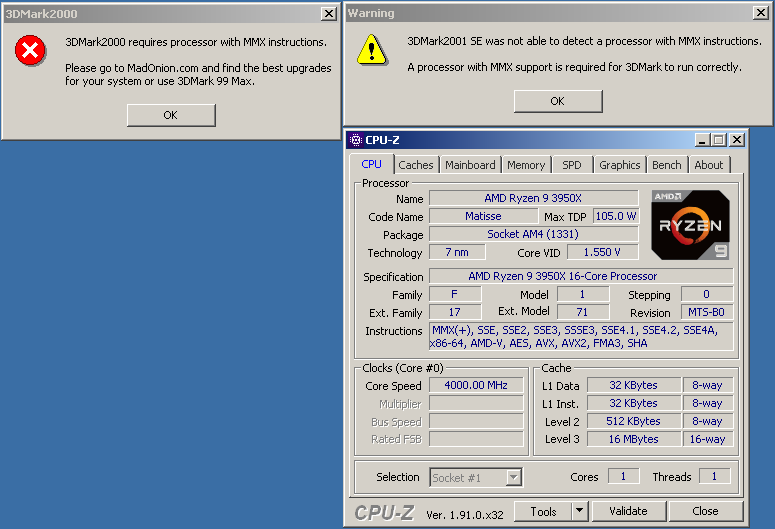
Task: Click the Model value 1
Action: [583, 294]
